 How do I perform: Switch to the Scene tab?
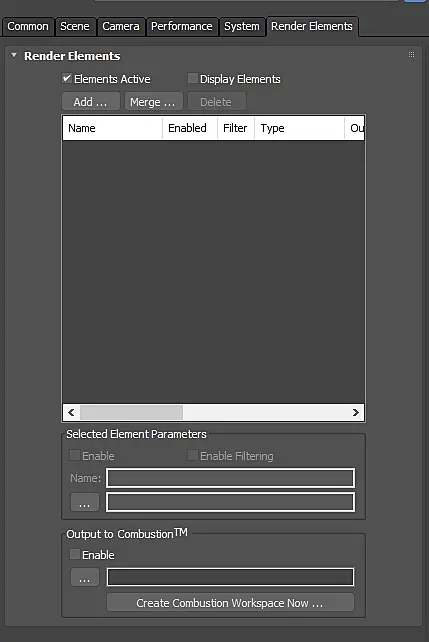point(75,27)
